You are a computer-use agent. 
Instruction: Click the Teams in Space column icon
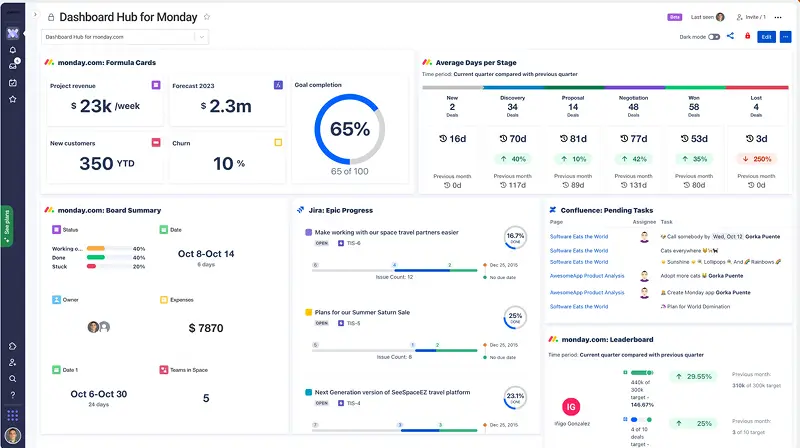164,369
